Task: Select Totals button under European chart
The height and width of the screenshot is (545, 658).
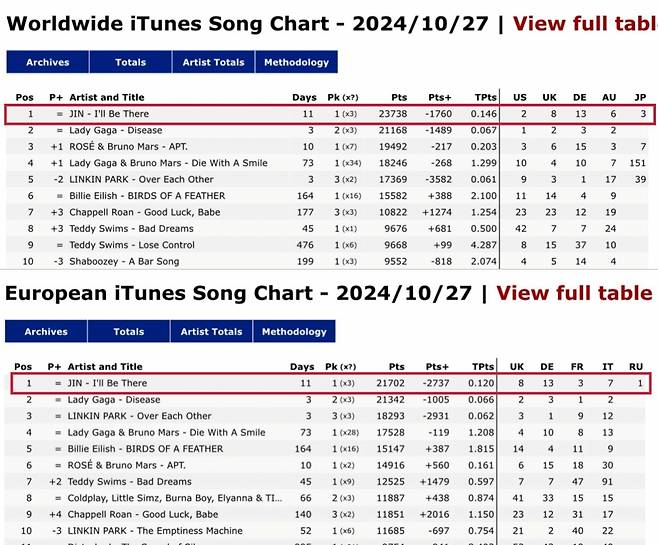Action: tap(129, 332)
